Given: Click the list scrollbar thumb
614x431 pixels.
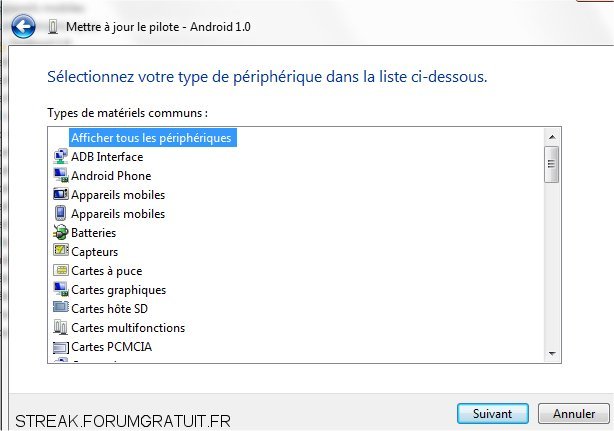Looking at the screenshot, I should pos(552,164).
